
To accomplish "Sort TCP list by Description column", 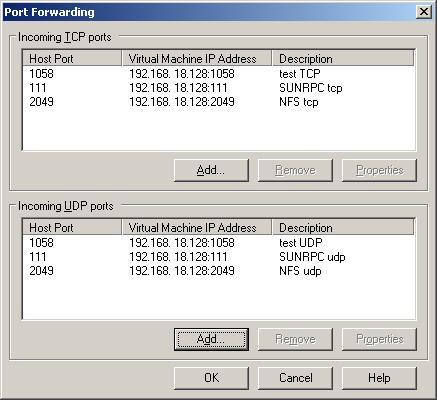I will 343,59.
